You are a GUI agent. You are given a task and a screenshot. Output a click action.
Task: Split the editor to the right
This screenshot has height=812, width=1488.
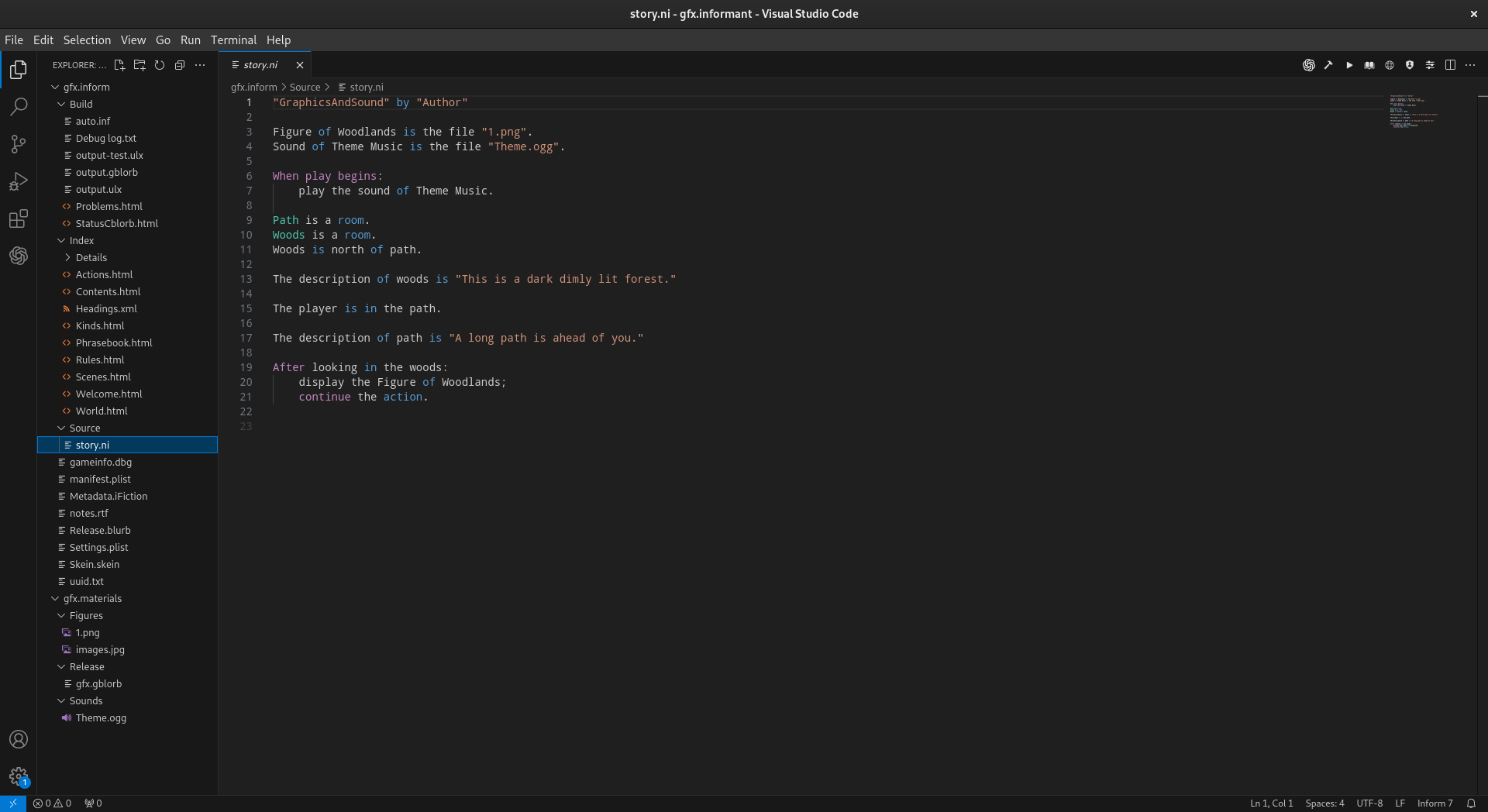pyautogui.click(x=1450, y=65)
